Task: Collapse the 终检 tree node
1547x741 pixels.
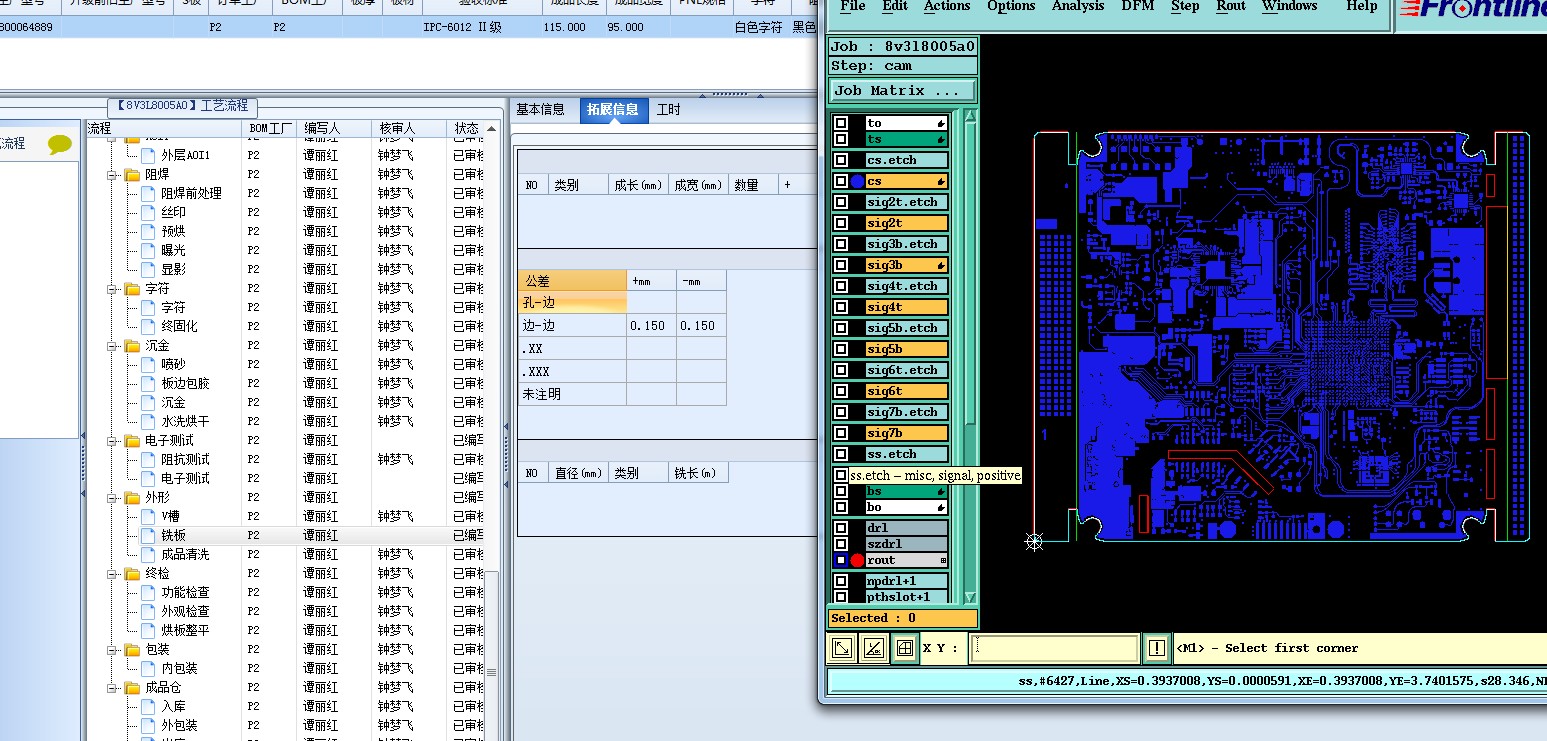Action: click(110, 573)
